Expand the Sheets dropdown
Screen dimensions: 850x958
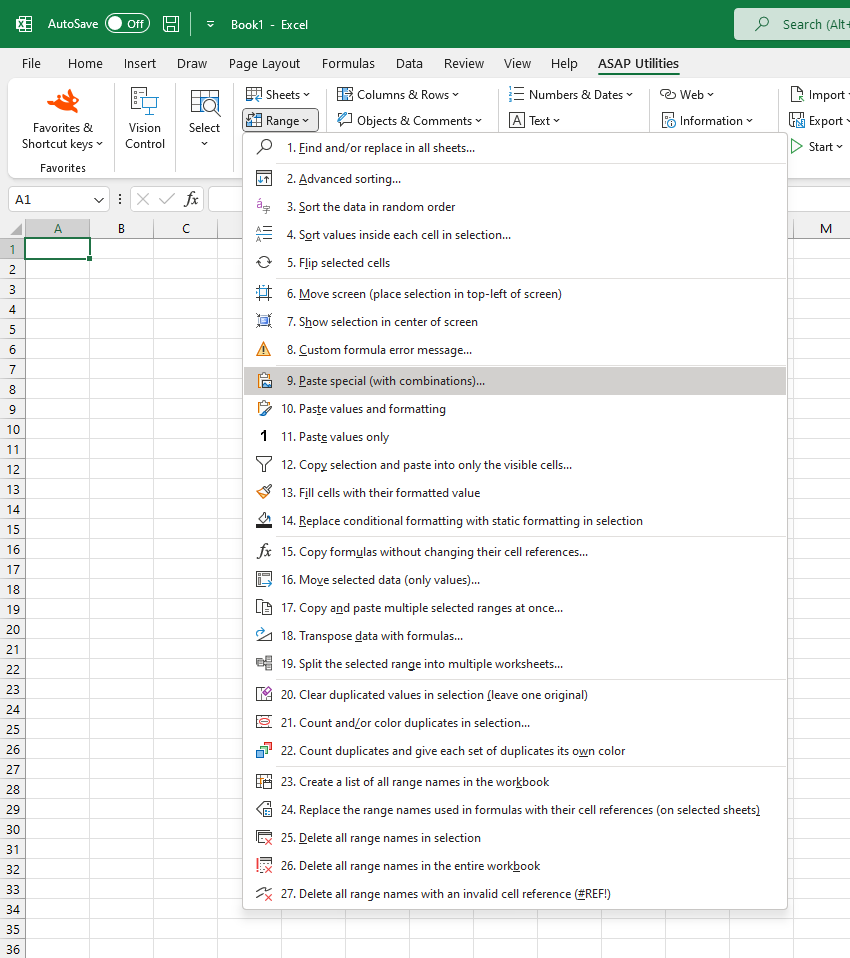click(x=278, y=95)
